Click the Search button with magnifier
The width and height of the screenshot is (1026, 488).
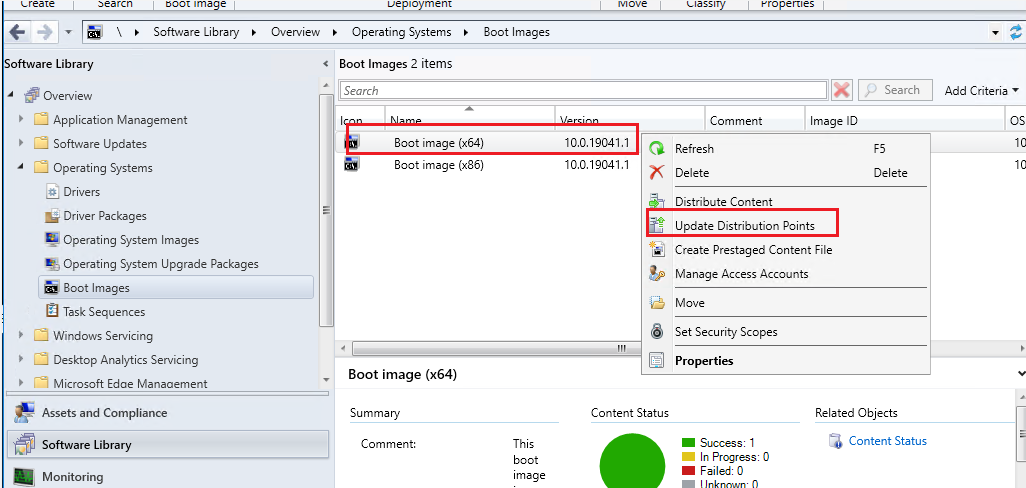894,90
